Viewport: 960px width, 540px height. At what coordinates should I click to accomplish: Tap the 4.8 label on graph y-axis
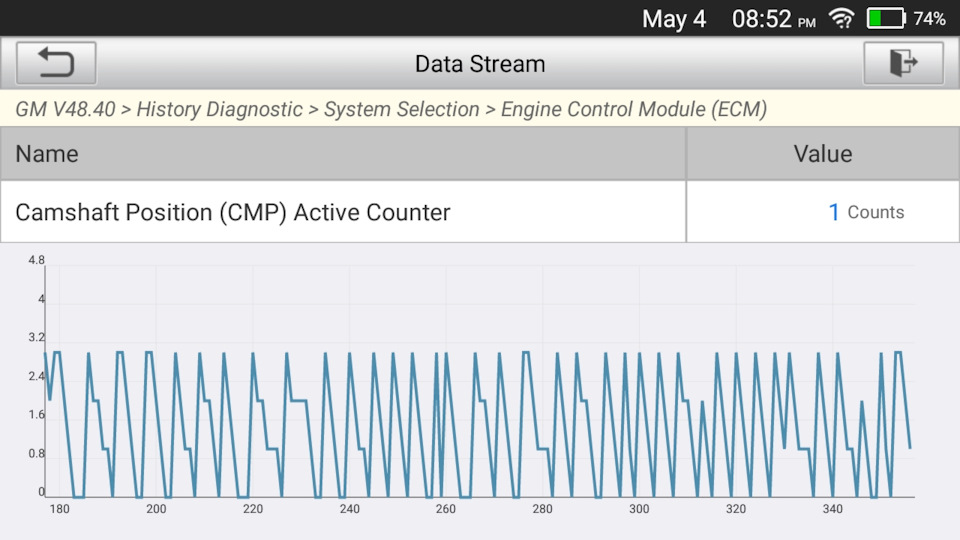click(36, 261)
